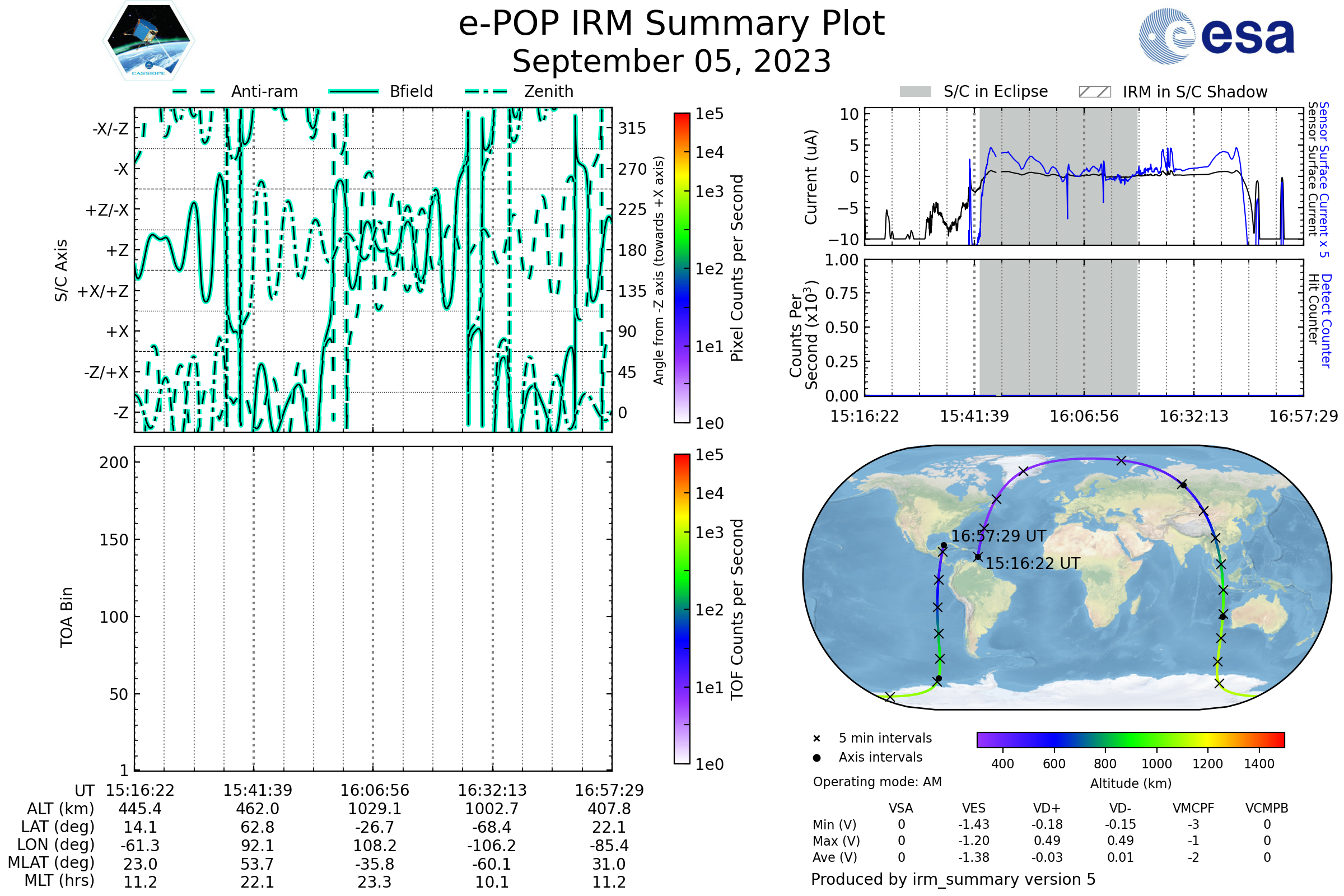The image size is (1344, 896).
Task: Click the Anti-ram dashed line legend sample
Action: pyautogui.click(x=194, y=91)
